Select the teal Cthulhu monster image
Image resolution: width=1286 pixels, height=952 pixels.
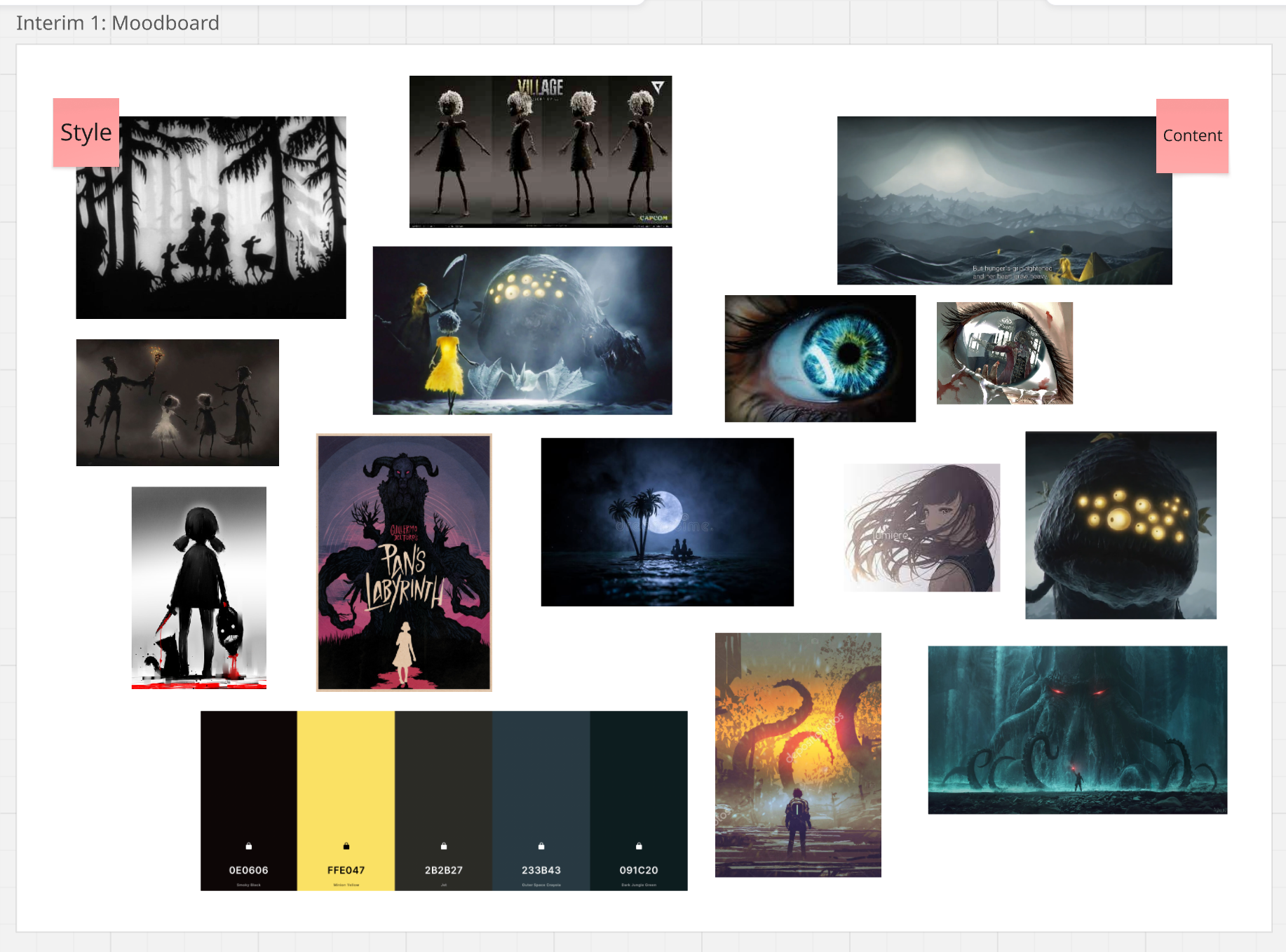click(1078, 730)
